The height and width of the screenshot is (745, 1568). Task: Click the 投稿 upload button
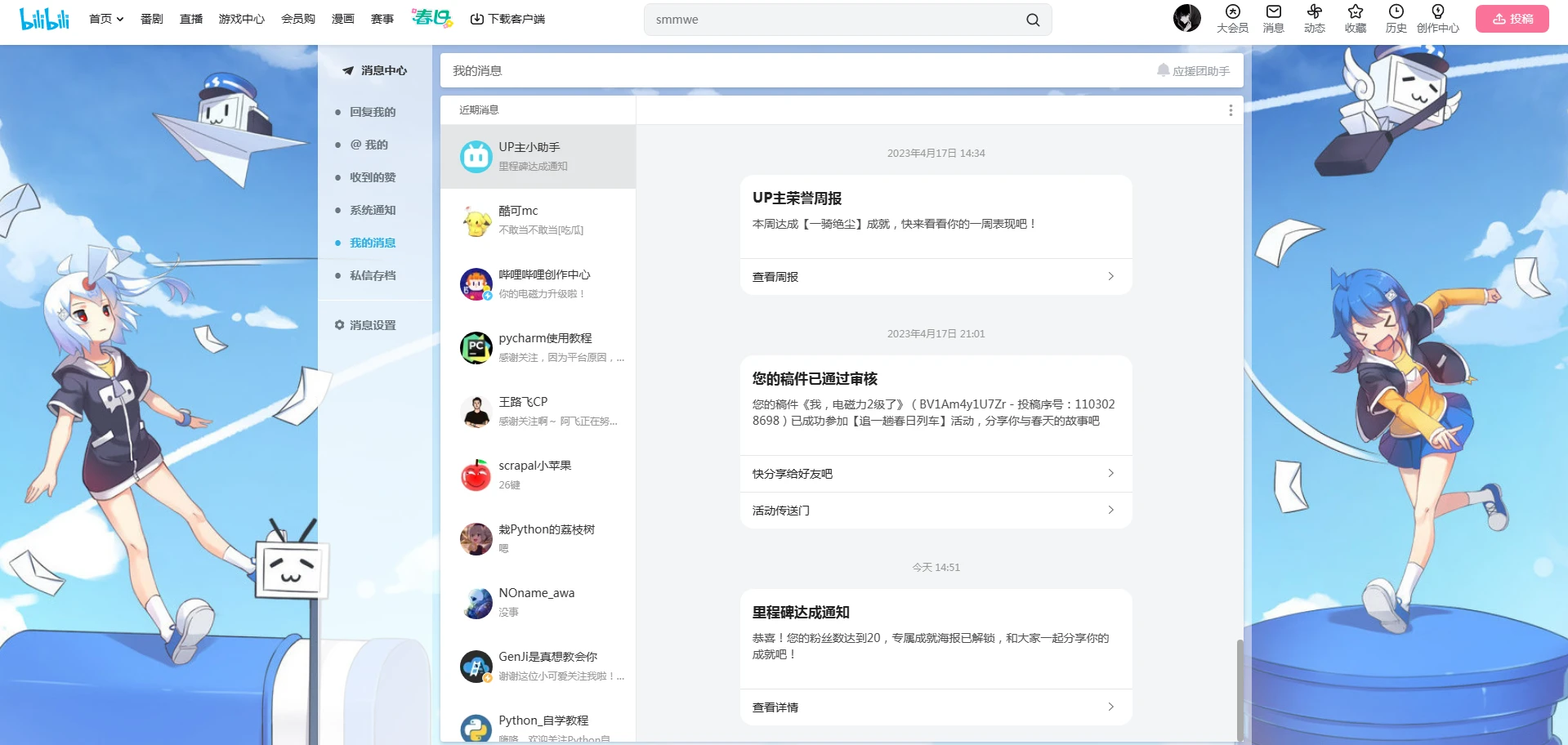tap(1512, 19)
